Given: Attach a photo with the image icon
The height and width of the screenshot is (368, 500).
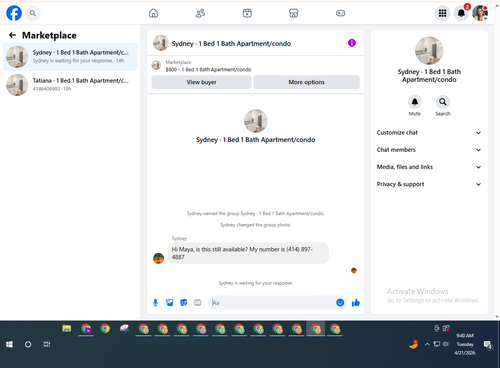Looking at the screenshot, I should click(170, 303).
